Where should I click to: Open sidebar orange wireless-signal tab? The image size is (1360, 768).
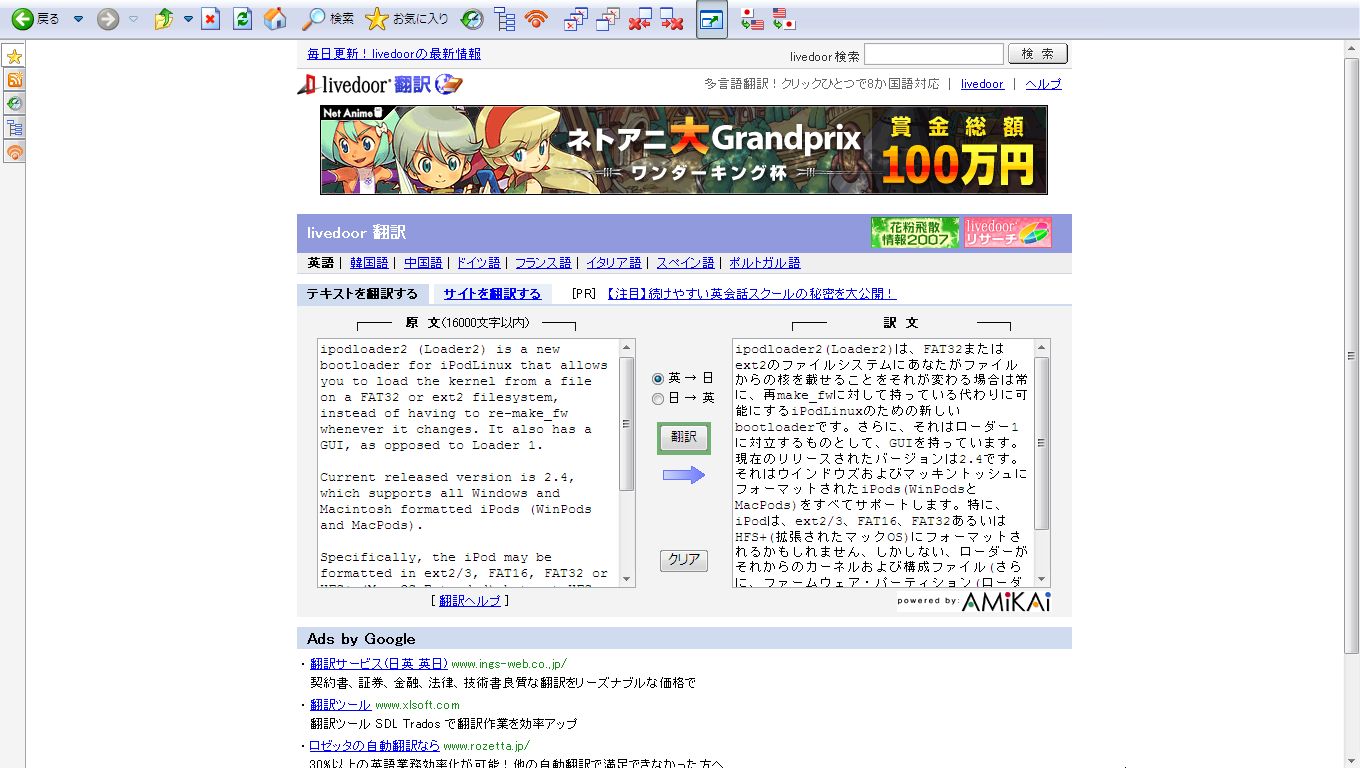pos(14,152)
